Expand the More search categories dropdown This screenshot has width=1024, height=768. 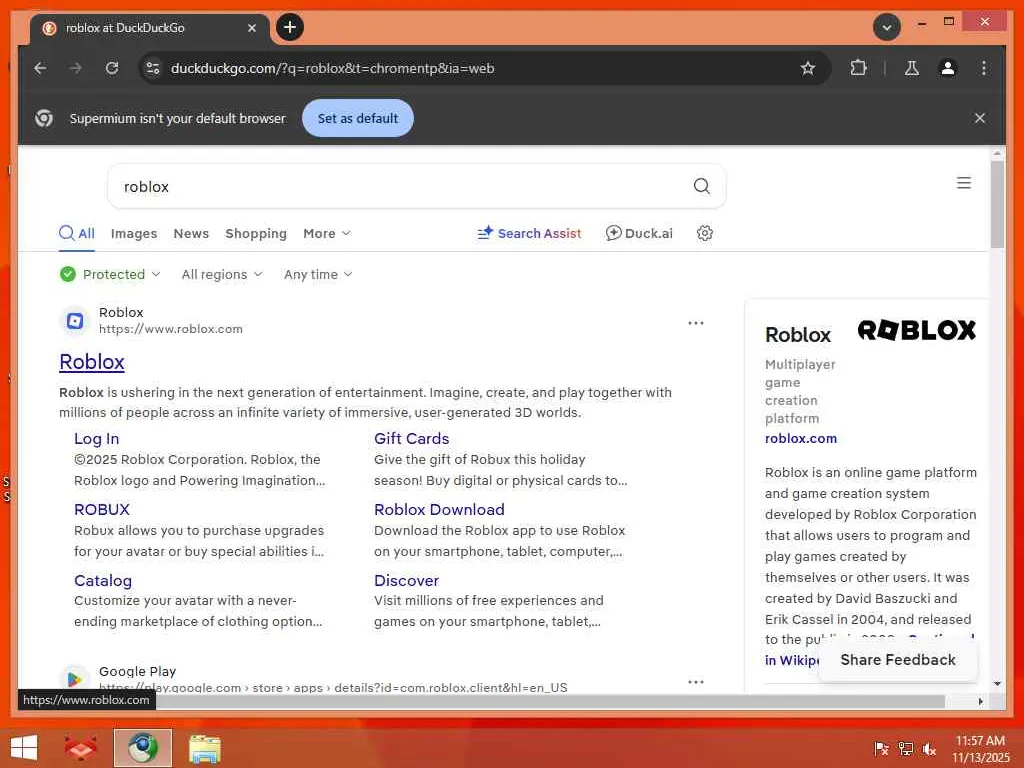(x=327, y=233)
